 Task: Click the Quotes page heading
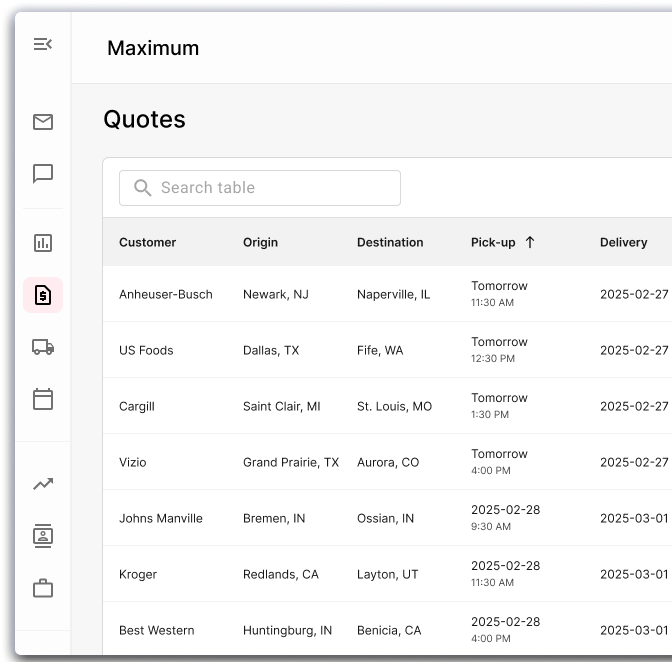tap(144, 119)
